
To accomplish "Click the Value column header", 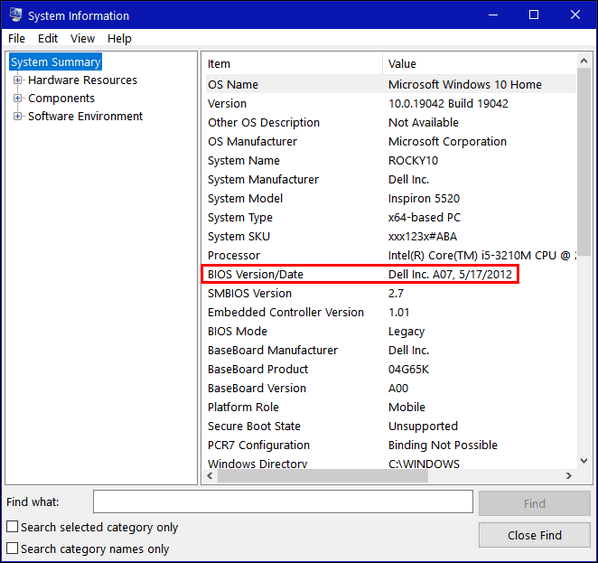I will click(479, 64).
